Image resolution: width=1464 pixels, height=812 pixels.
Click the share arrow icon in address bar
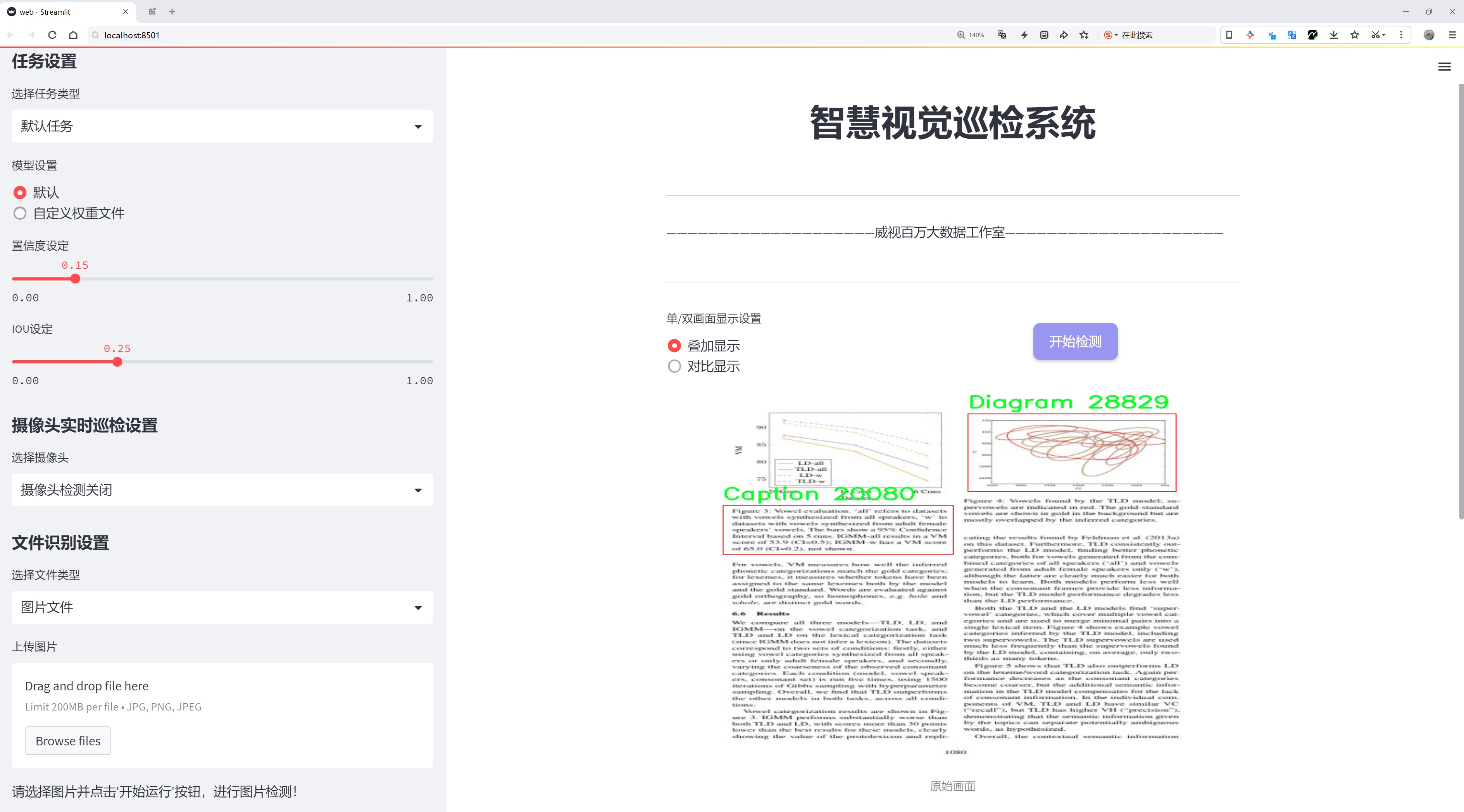[1063, 35]
